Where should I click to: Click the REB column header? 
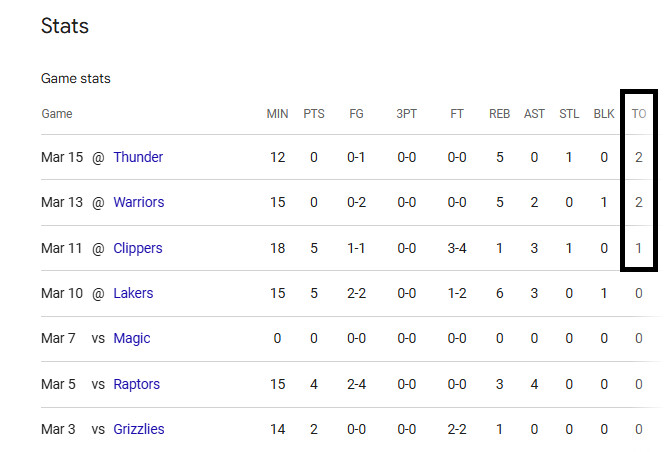500,114
